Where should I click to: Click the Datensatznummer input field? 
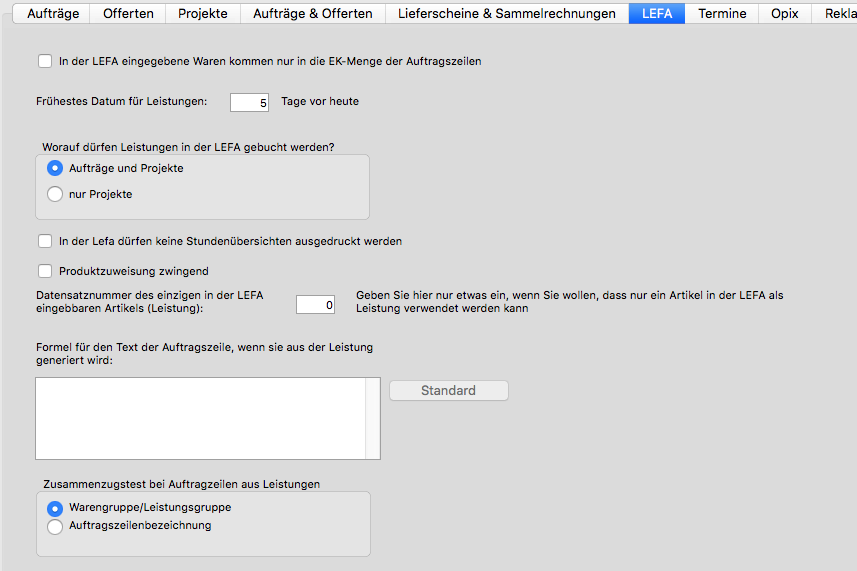[315, 305]
